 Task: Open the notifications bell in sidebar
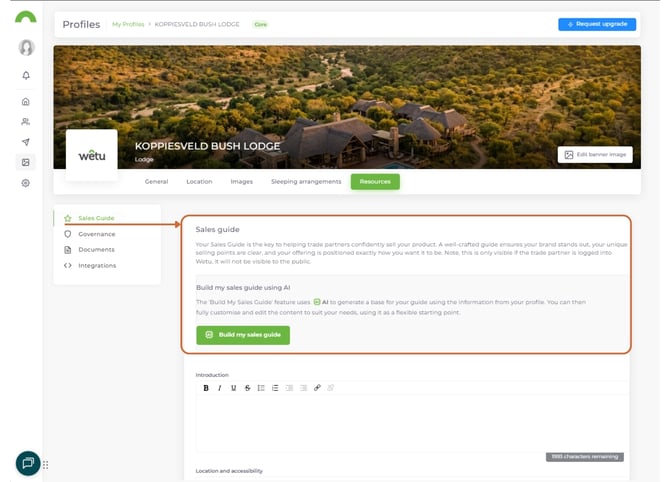[26, 75]
